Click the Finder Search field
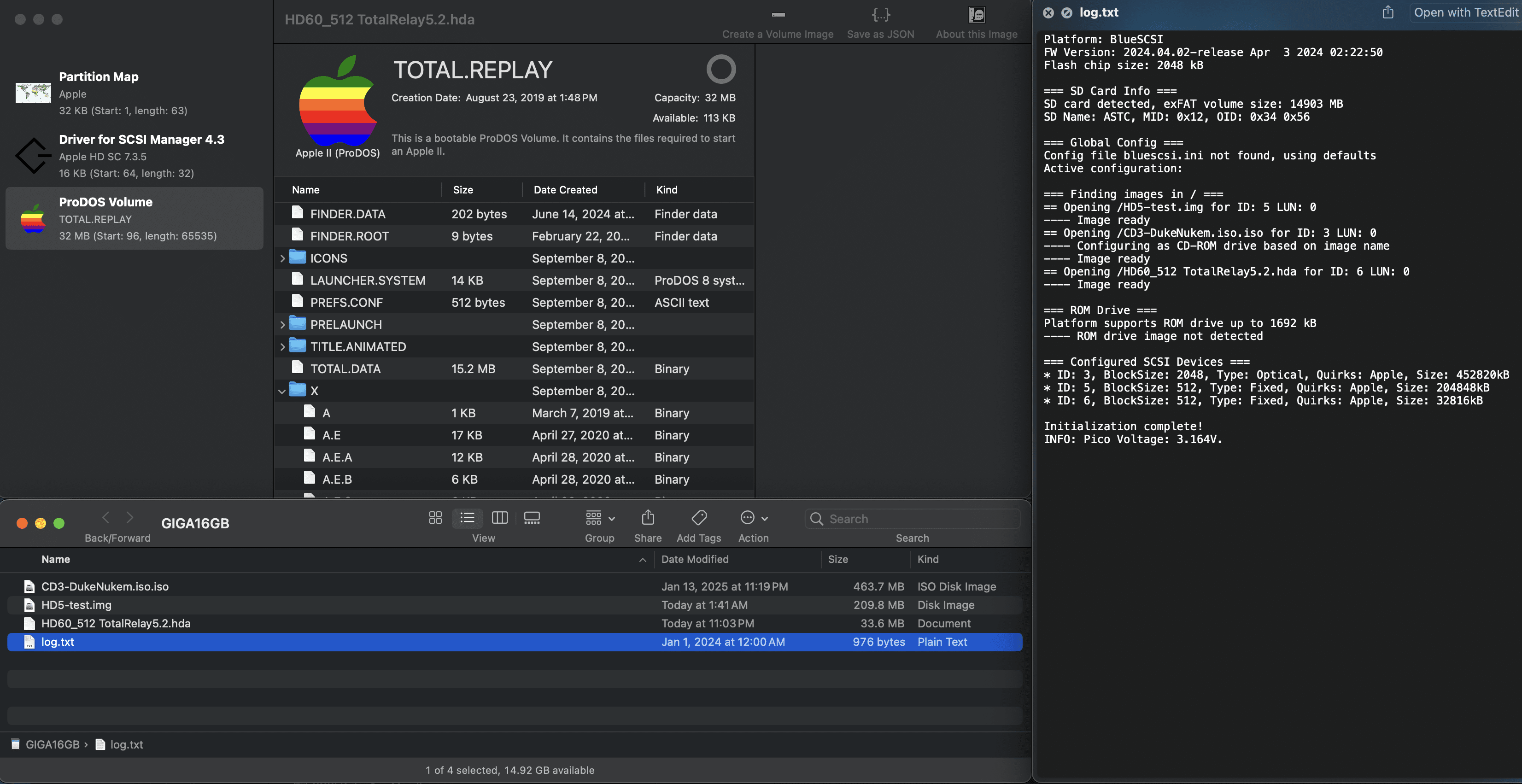 click(912, 518)
